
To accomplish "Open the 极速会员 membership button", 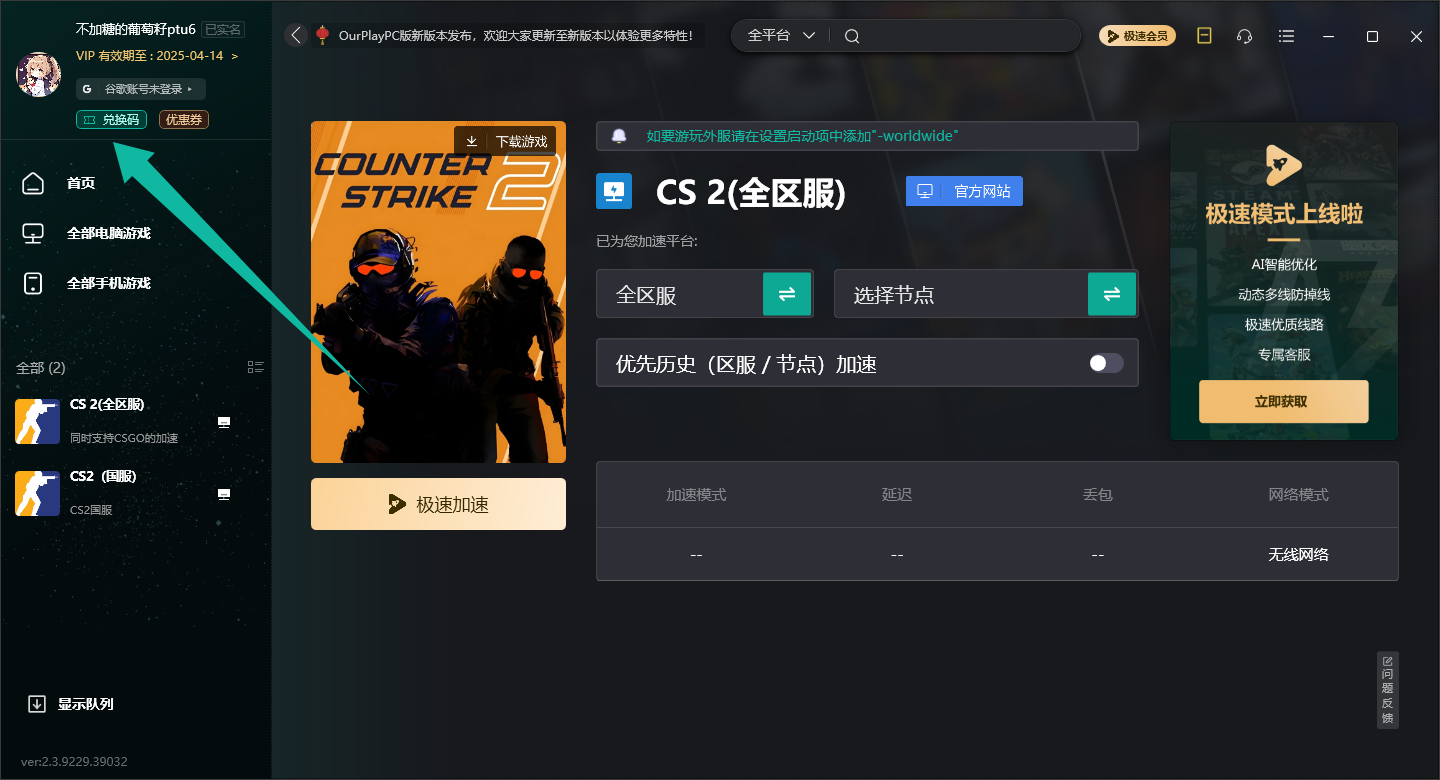I will [x=1137, y=36].
